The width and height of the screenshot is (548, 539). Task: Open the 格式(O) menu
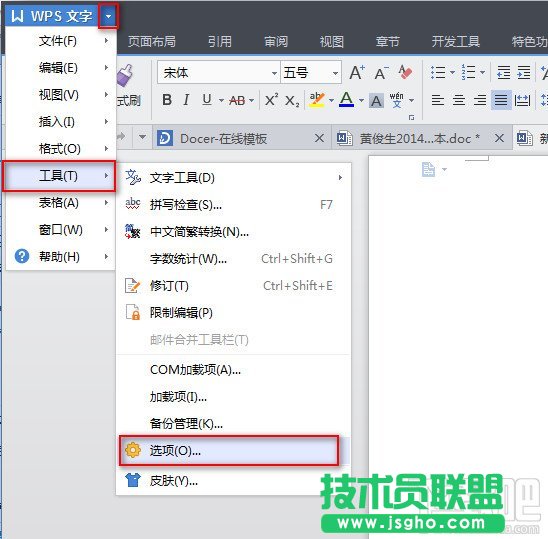click(x=60, y=149)
